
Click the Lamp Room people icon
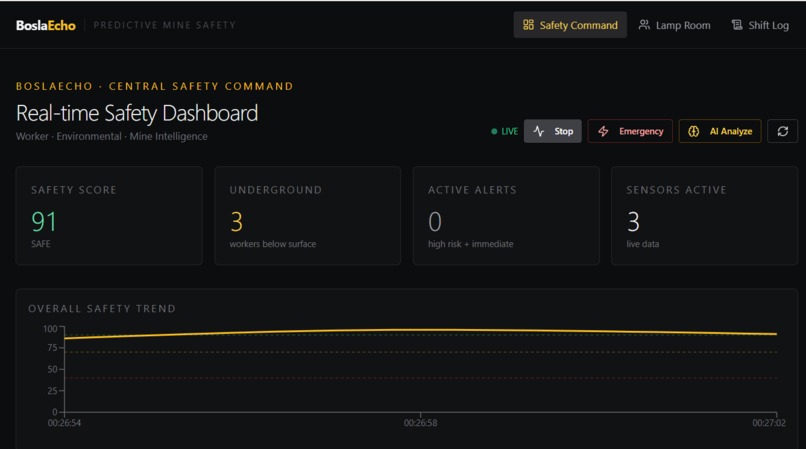(644, 25)
